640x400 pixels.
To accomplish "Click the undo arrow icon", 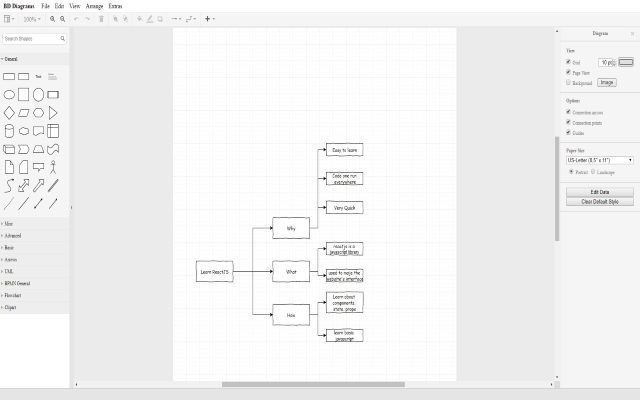I will pyautogui.click(x=76, y=19).
